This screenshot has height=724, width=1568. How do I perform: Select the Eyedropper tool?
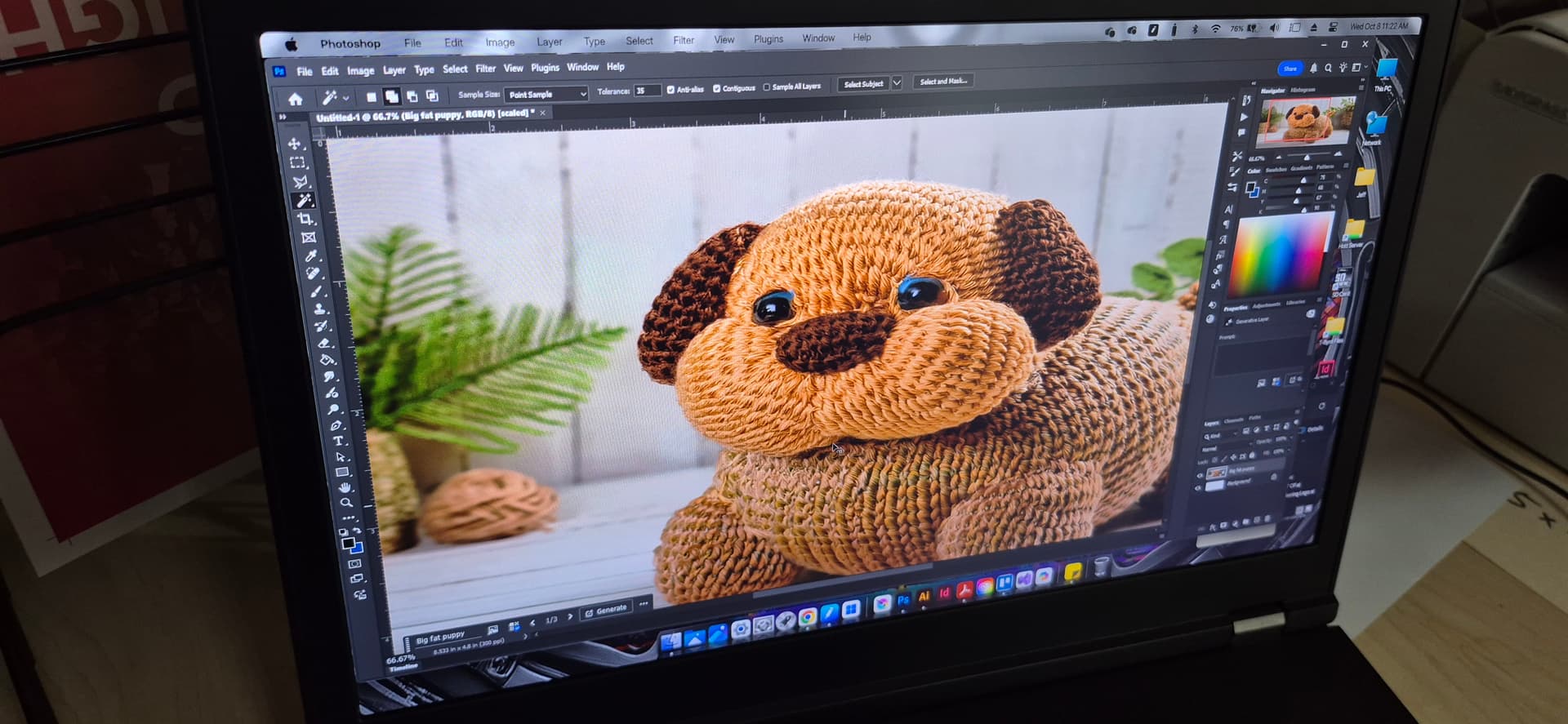click(x=311, y=256)
